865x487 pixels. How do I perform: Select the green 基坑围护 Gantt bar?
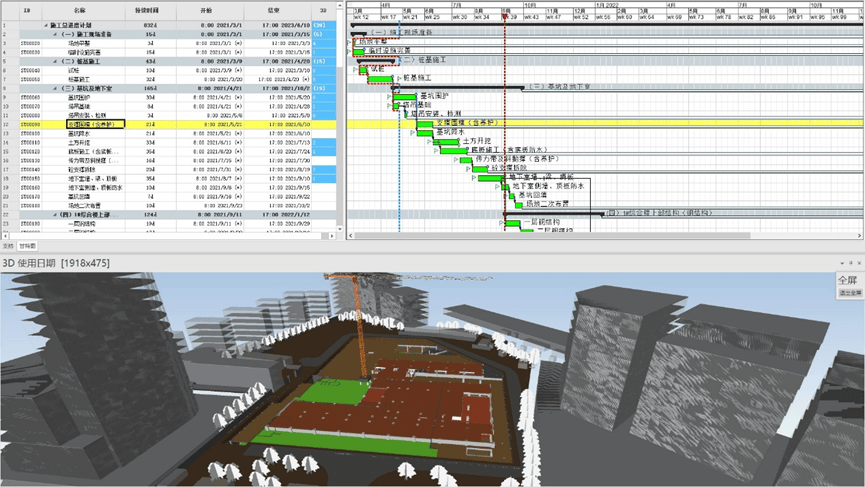coord(405,97)
